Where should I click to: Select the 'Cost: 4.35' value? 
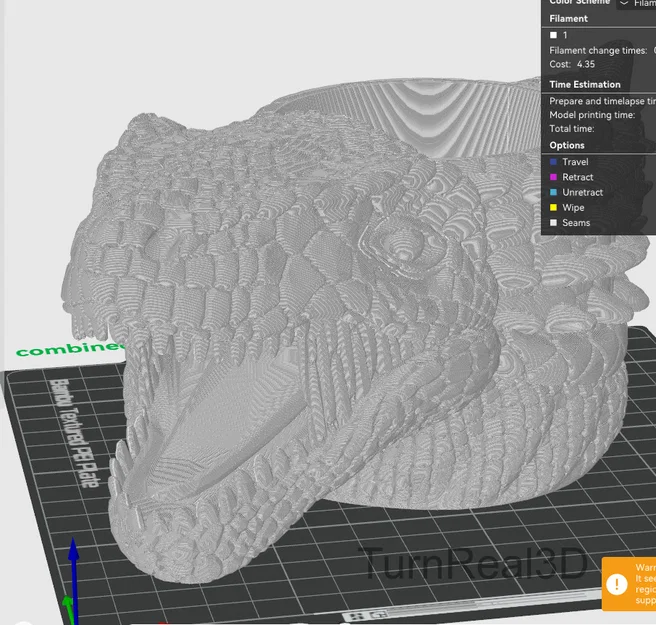tap(572, 64)
